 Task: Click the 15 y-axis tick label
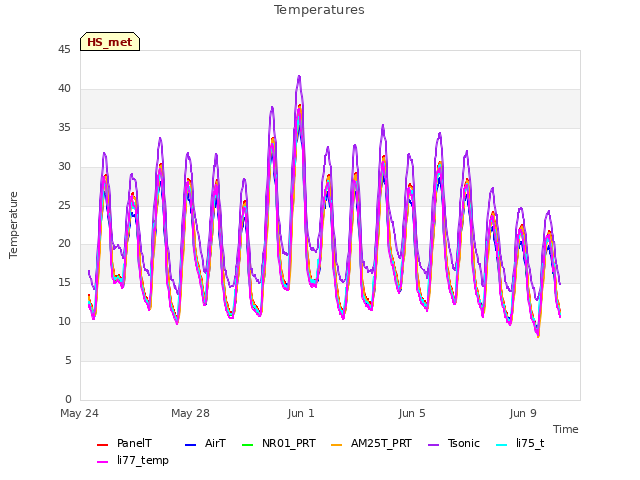tap(64, 282)
